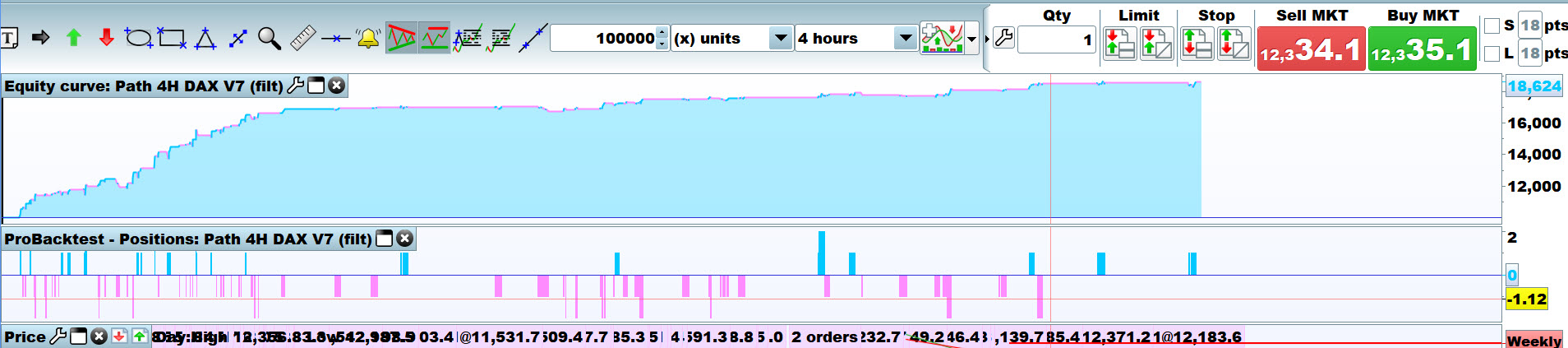
Task: Select the red down arrow drawing tool
Action: point(106,38)
